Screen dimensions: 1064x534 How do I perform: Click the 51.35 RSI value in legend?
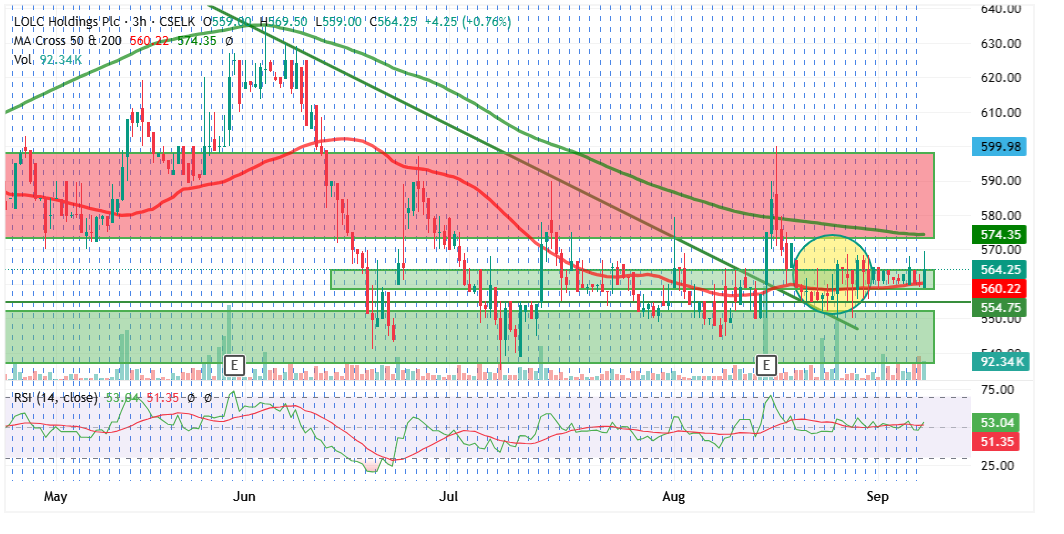[163, 398]
